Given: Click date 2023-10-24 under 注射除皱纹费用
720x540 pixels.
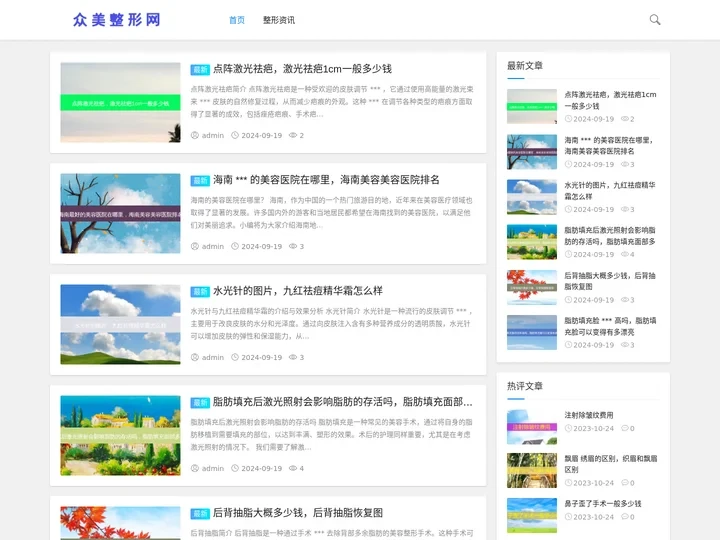Looking at the screenshot, I should (593, 428).
